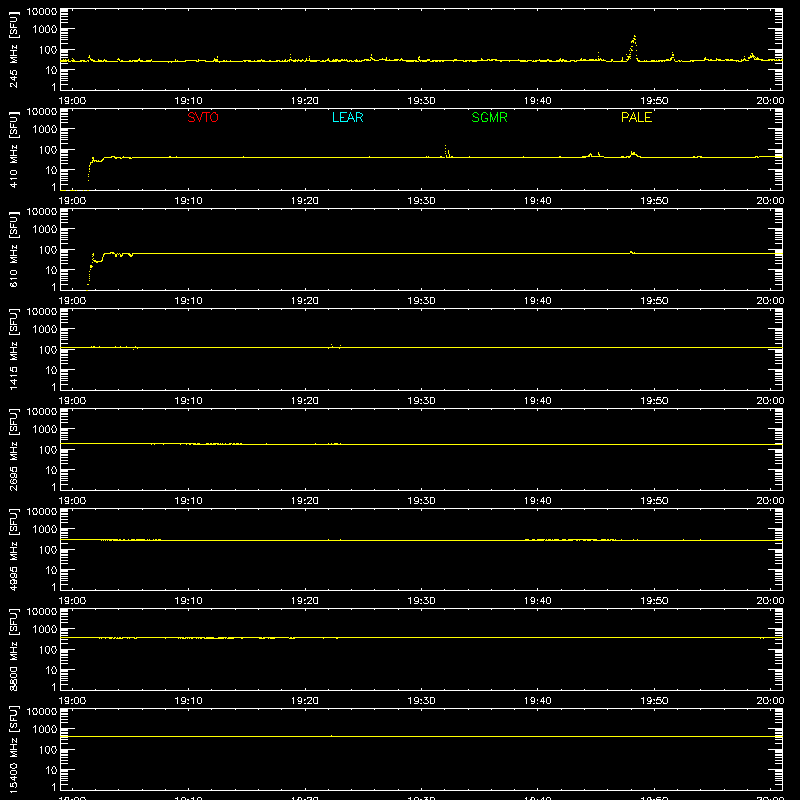Click 10 tick label on 1415 MHz axis
Screen dimensions: 800x800
[x=51, y=370]
